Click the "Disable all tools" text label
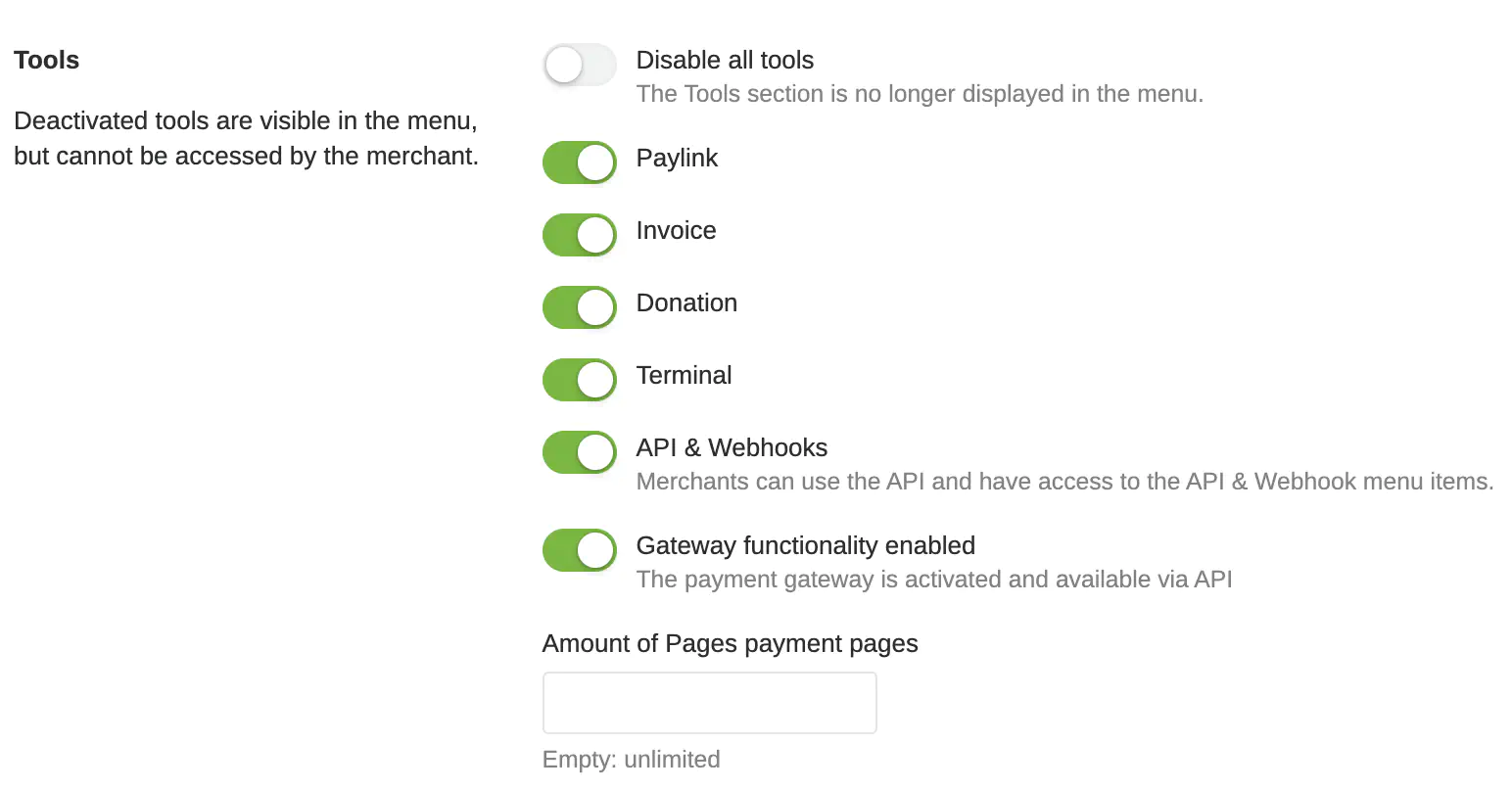The width and height of the screenshot is (1512, 791). pos(725,61)
